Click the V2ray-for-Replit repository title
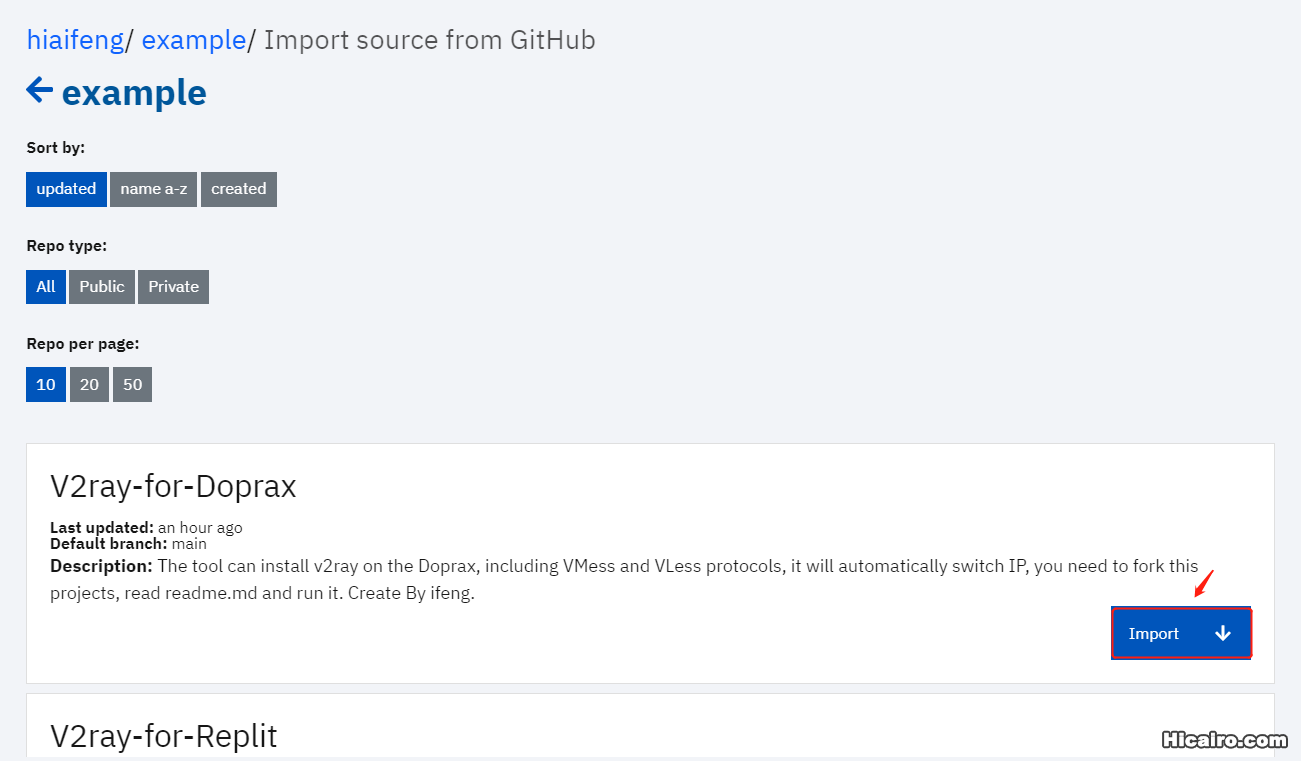 point(163,736)
